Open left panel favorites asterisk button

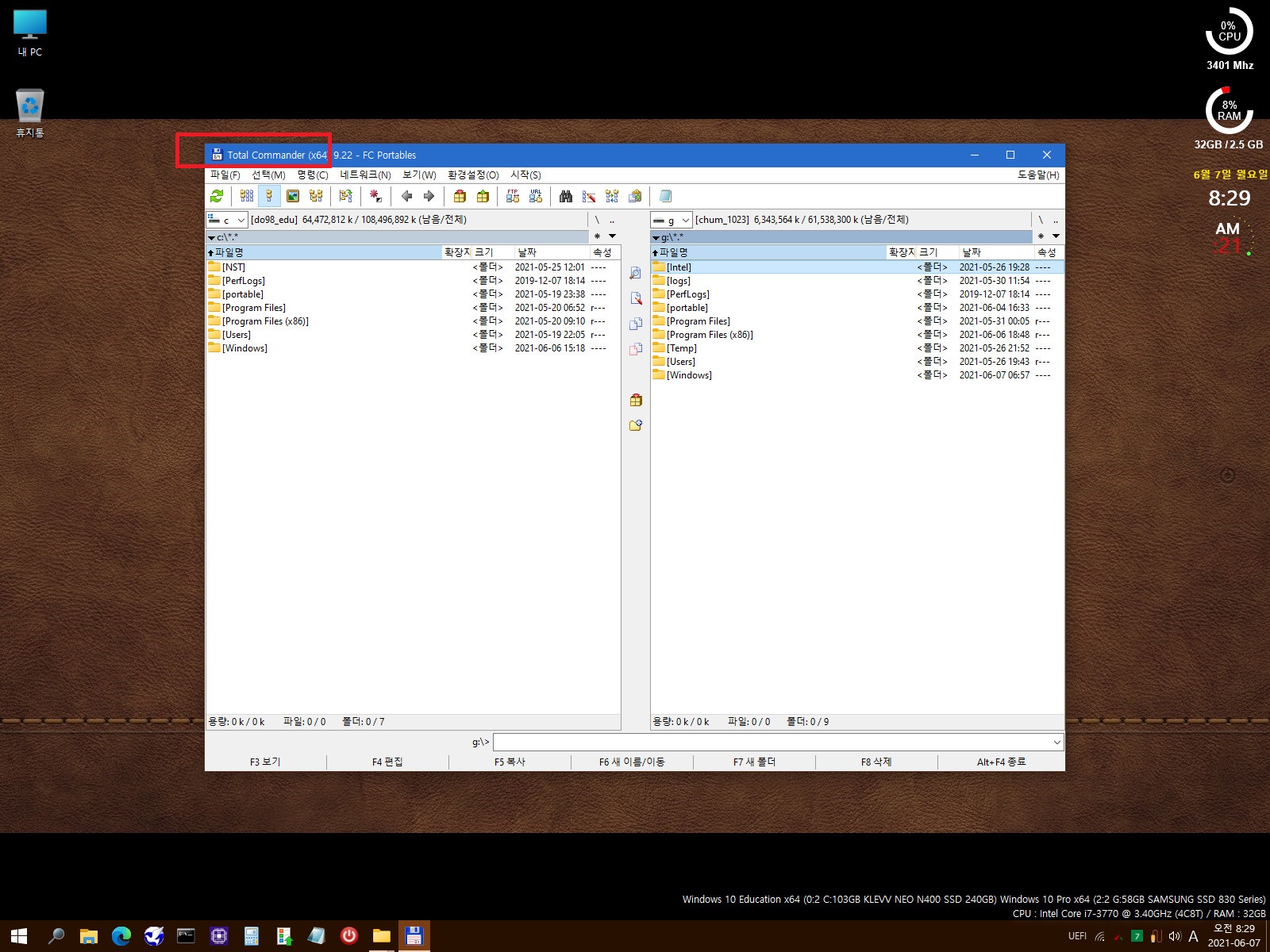[597, 236]
